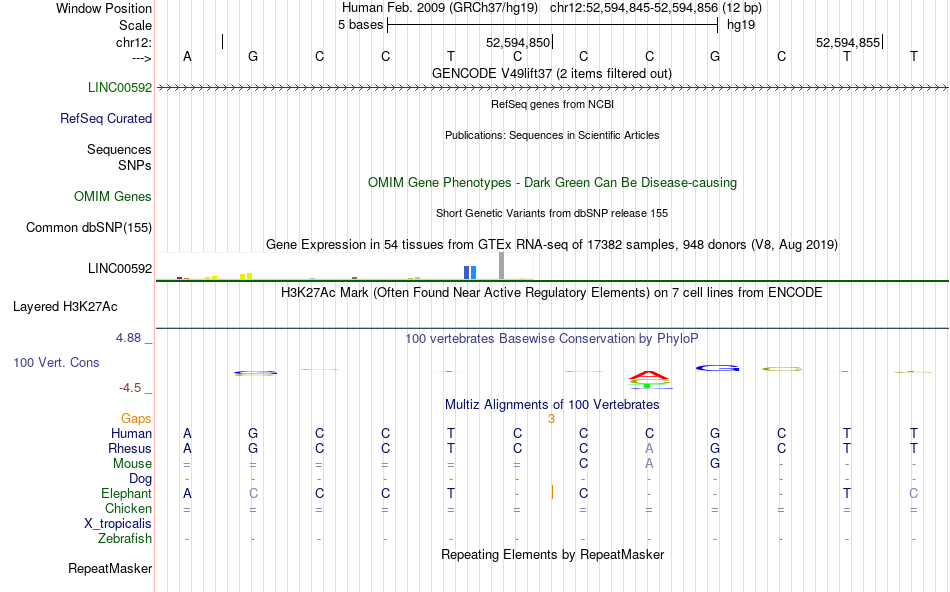Click the Chicken species label
950x592 pixels.
coord(128,508)
